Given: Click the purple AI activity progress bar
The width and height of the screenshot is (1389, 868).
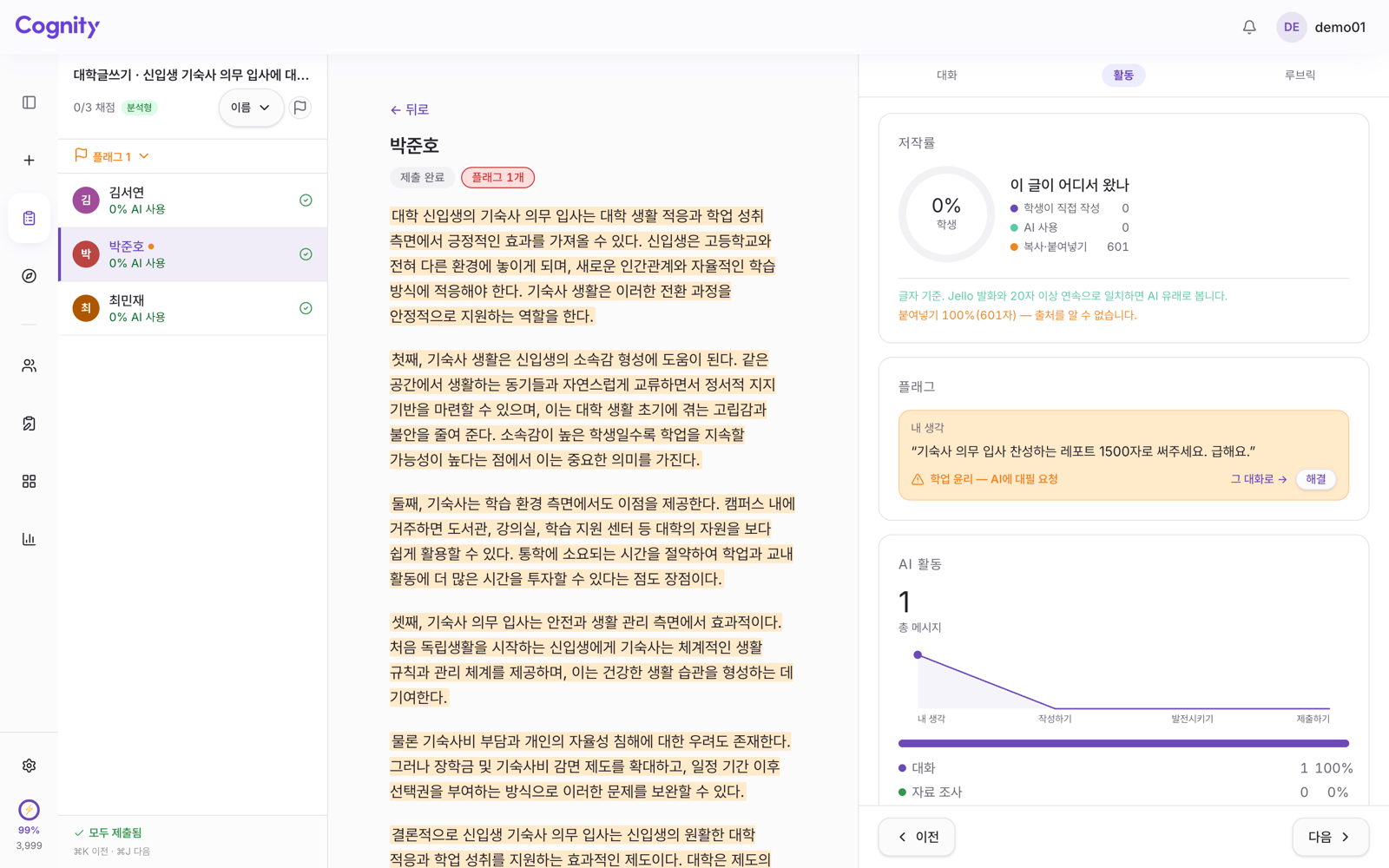Looking at the screenshot, I should (x=1123, y=743).
